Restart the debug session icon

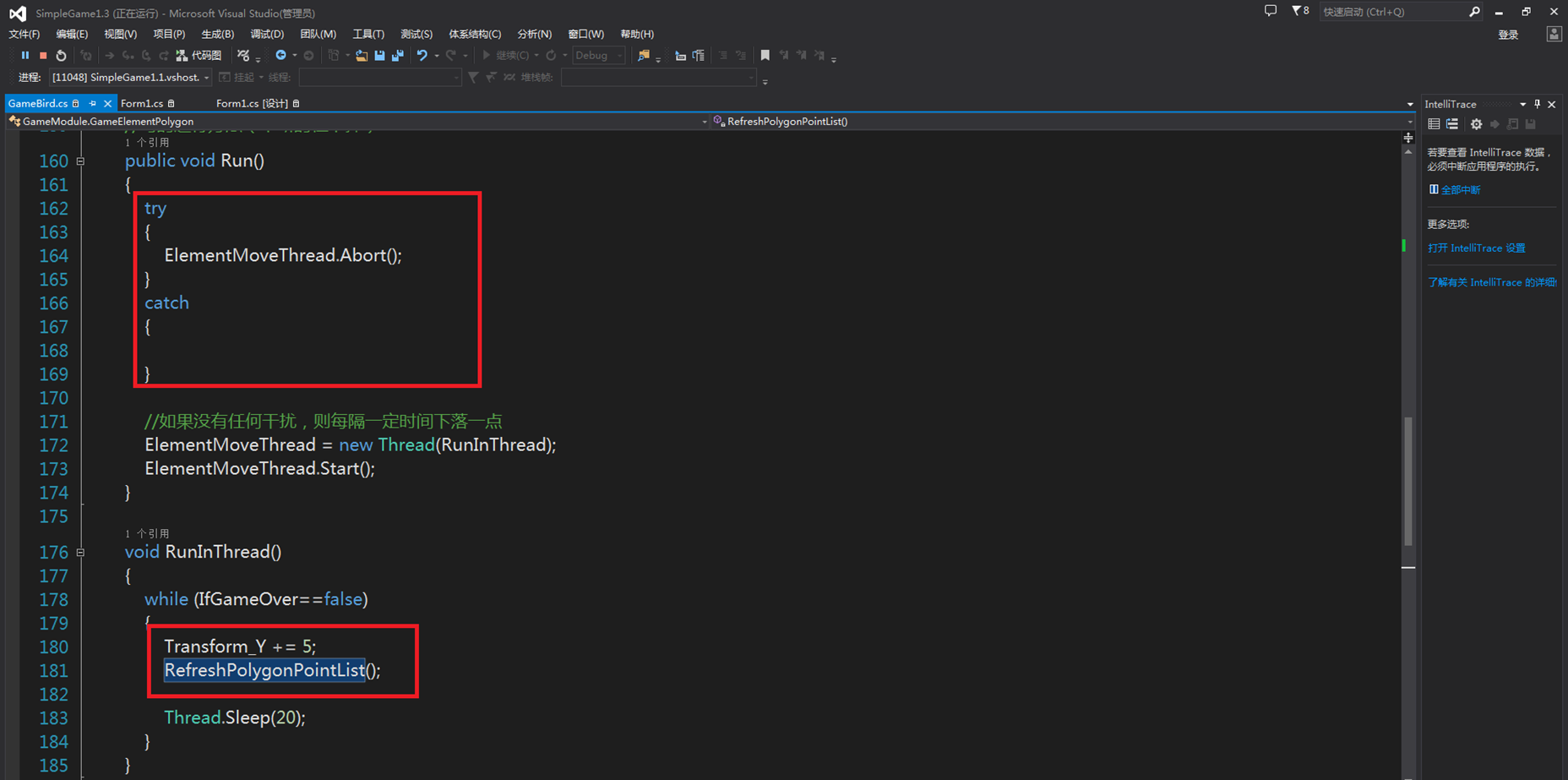pyautogui.click(x=61, y=56)
